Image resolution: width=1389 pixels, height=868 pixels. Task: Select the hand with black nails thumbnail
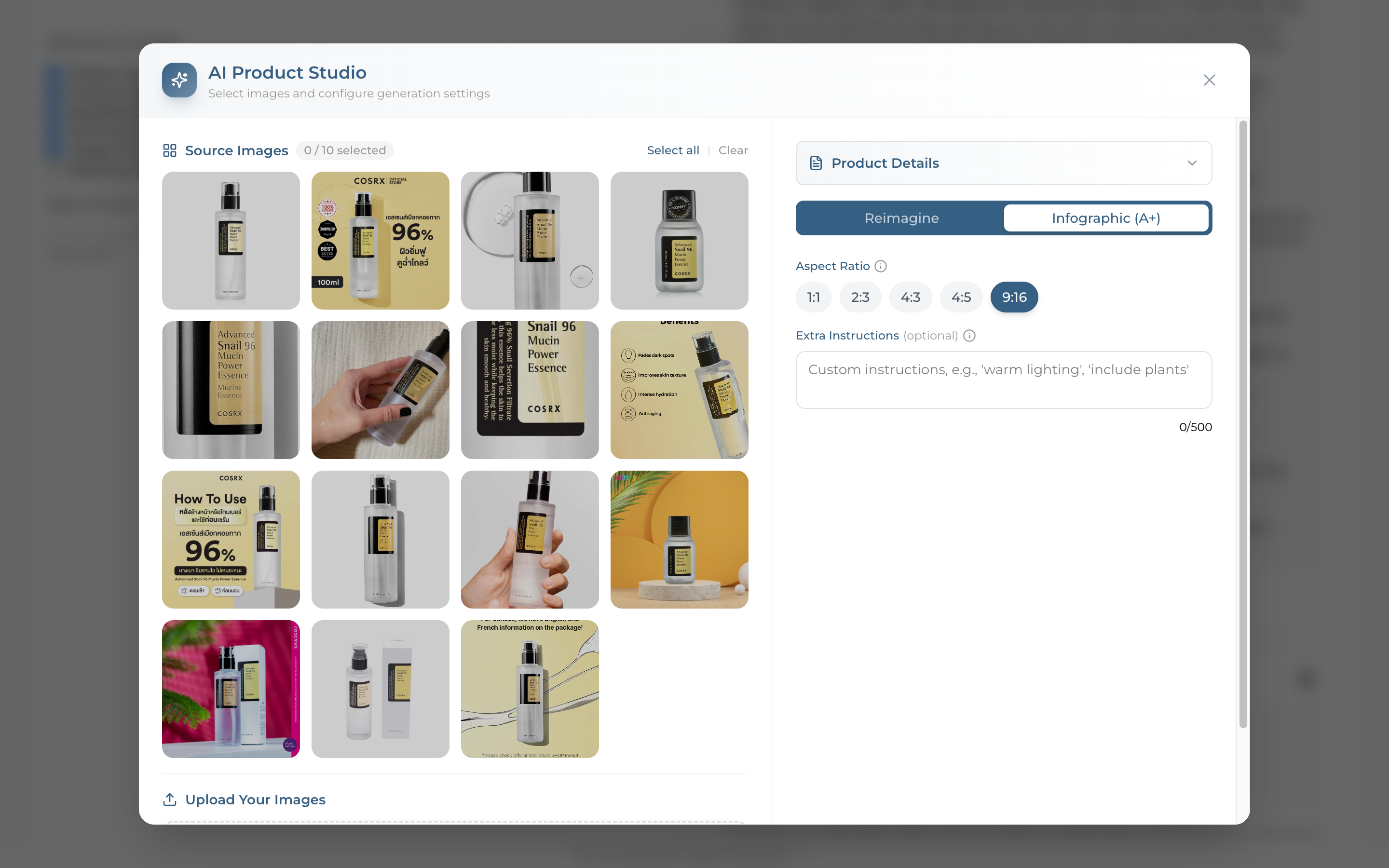click(x=381, y=391)
